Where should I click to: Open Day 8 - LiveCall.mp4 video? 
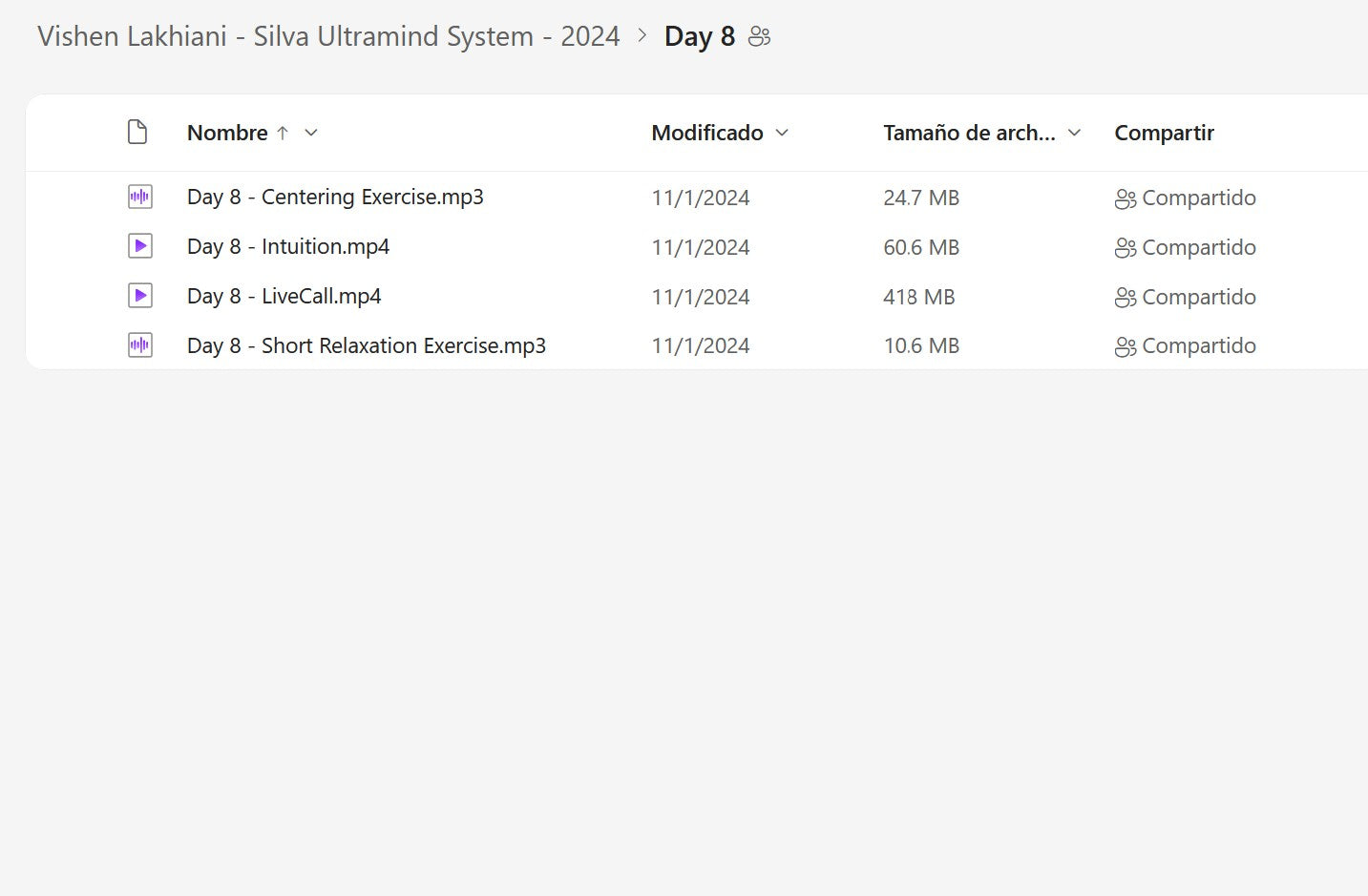click(x=284, y=297)
